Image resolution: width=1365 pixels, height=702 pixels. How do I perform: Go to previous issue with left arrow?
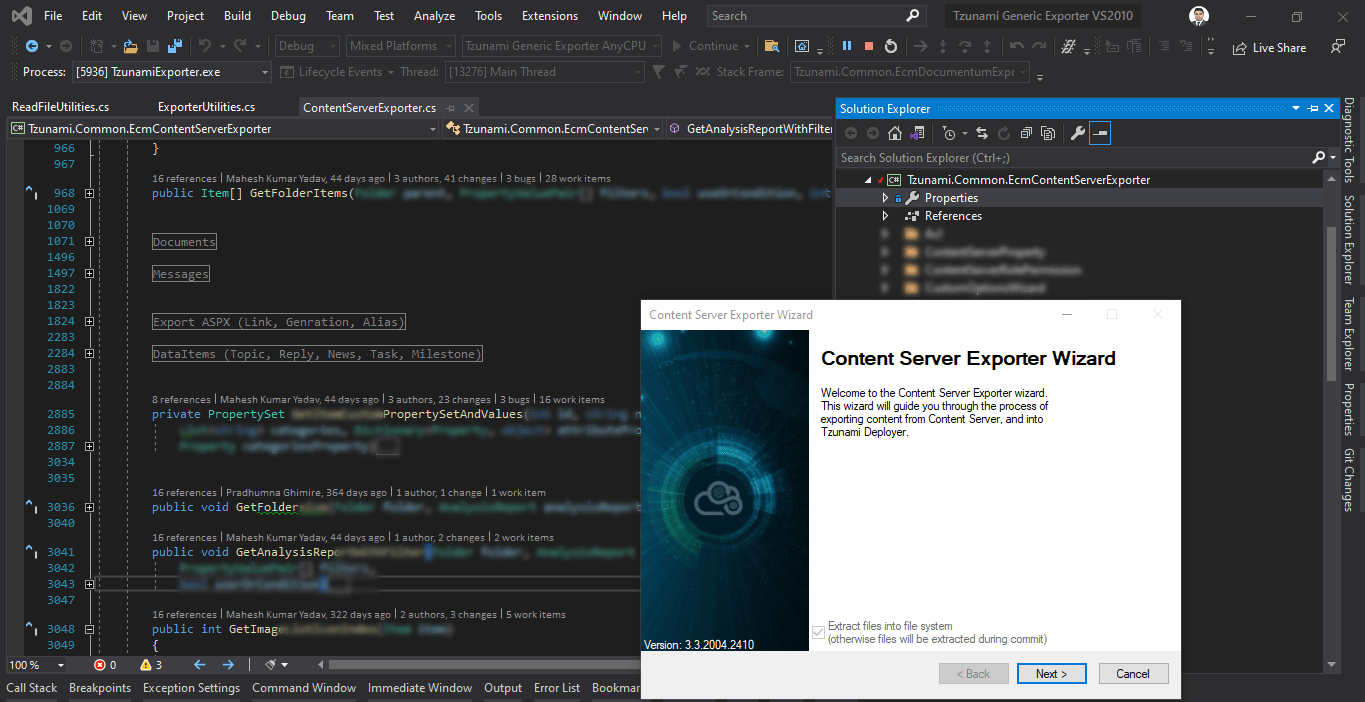point(199,665)
